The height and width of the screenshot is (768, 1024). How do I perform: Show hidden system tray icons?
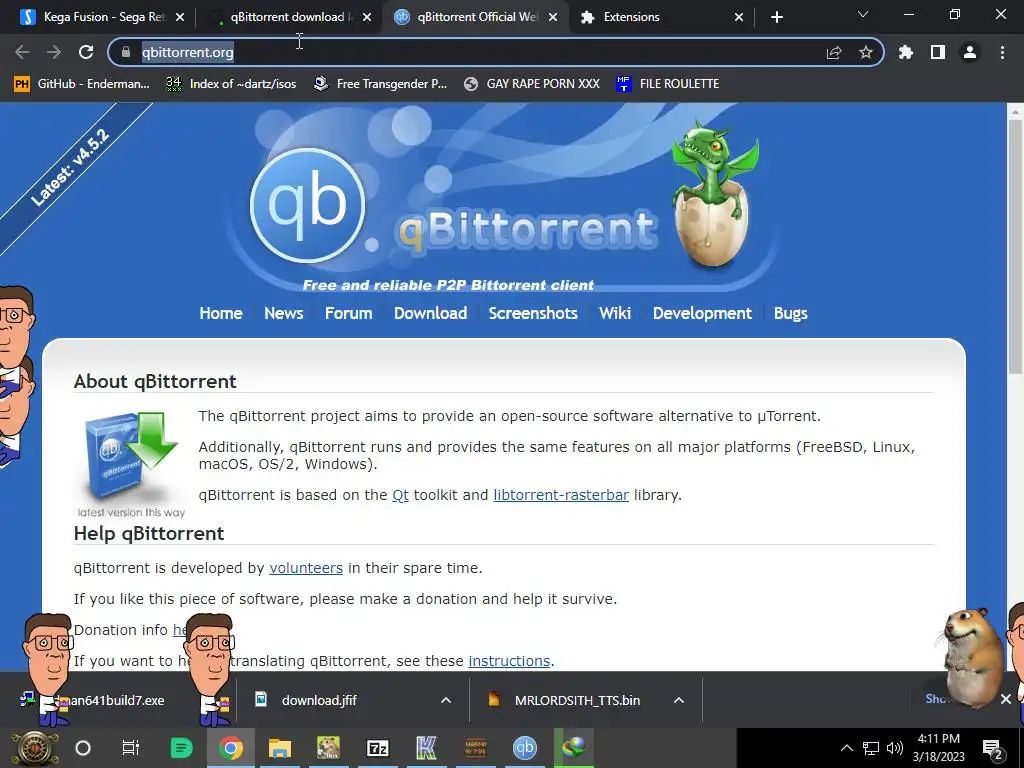[x=846, y=748]
